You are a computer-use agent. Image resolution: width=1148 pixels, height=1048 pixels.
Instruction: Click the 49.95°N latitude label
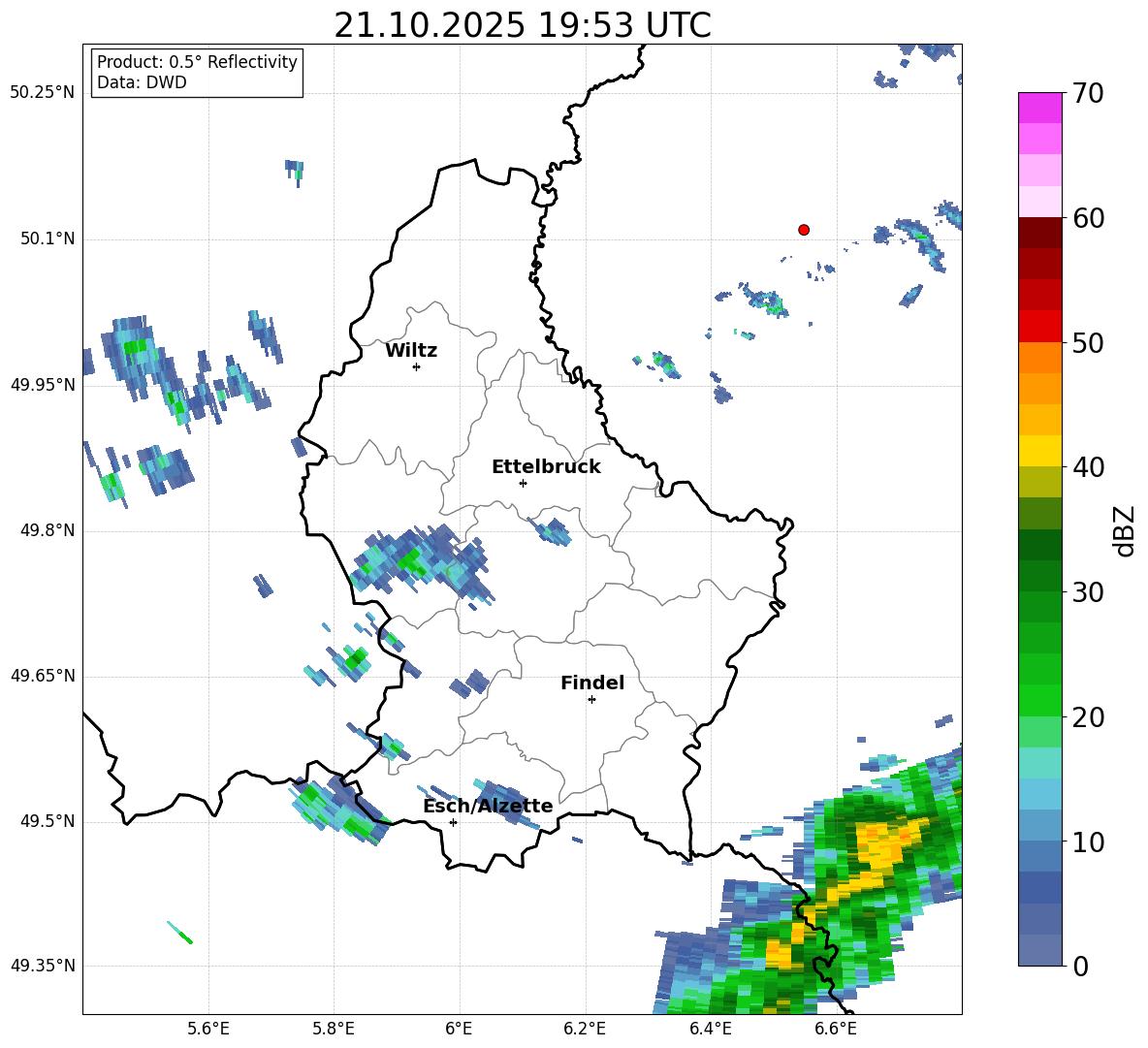click(x=43, y=385)
